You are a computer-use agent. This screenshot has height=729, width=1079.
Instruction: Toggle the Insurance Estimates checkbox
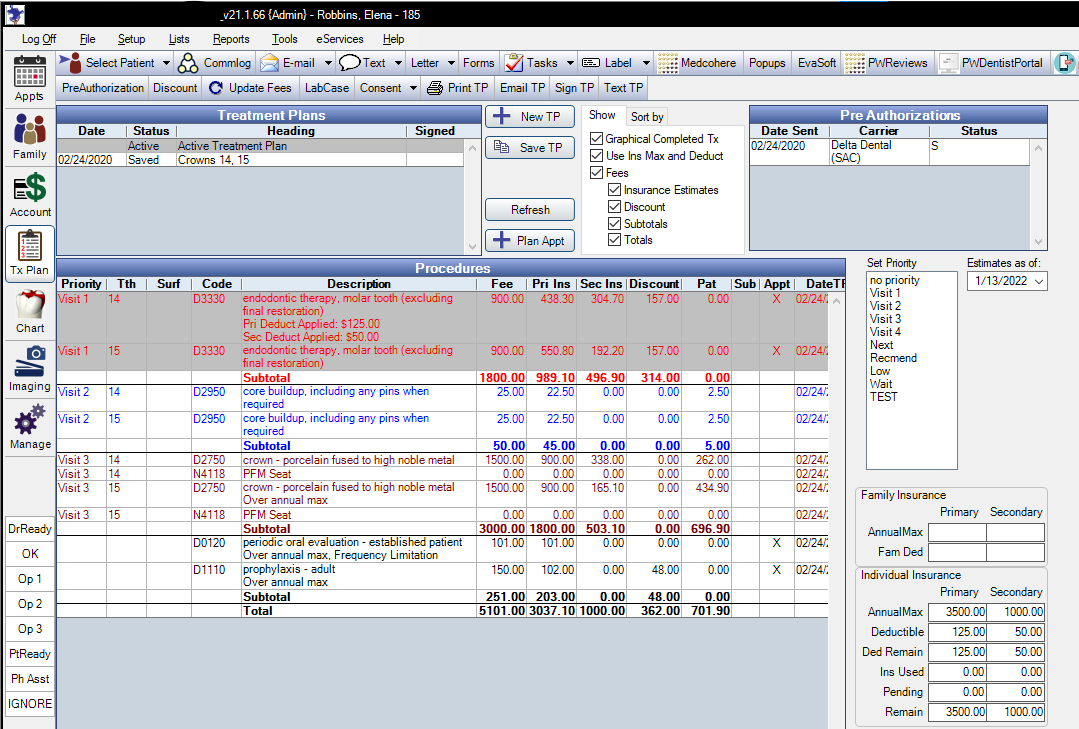(614, 190)
